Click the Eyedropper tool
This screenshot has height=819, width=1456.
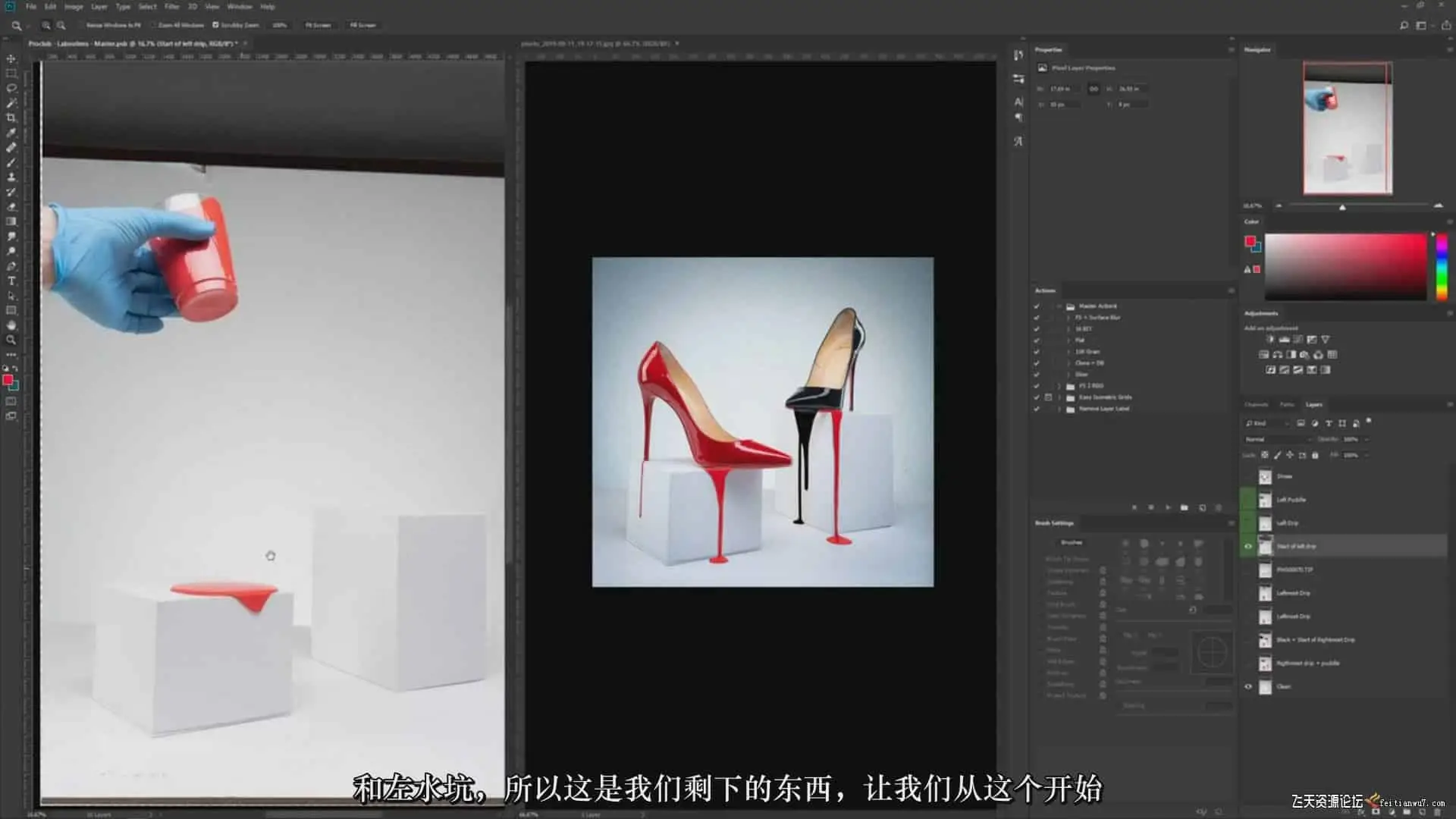11,133
